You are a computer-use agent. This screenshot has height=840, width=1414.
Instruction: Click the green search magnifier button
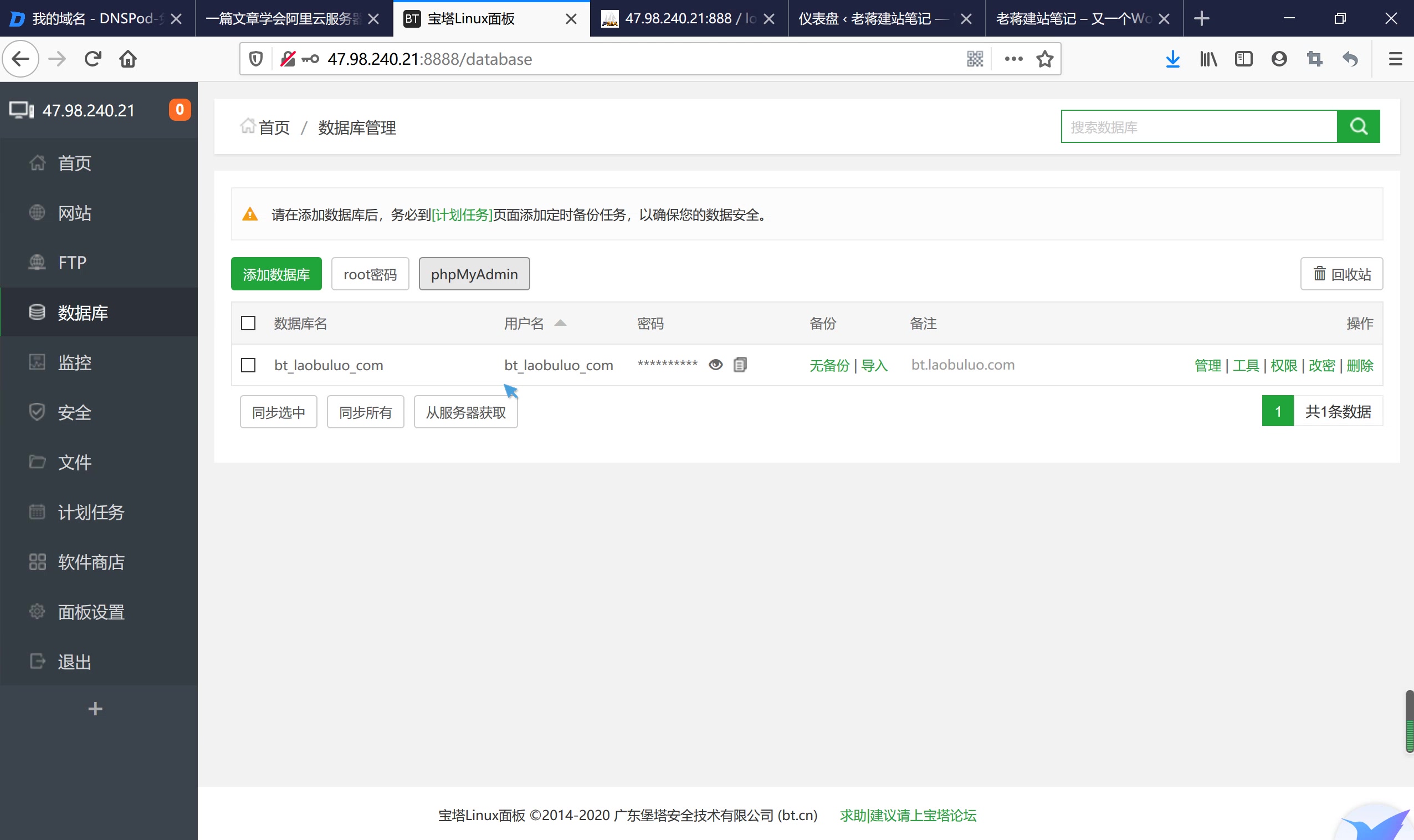1359,126
